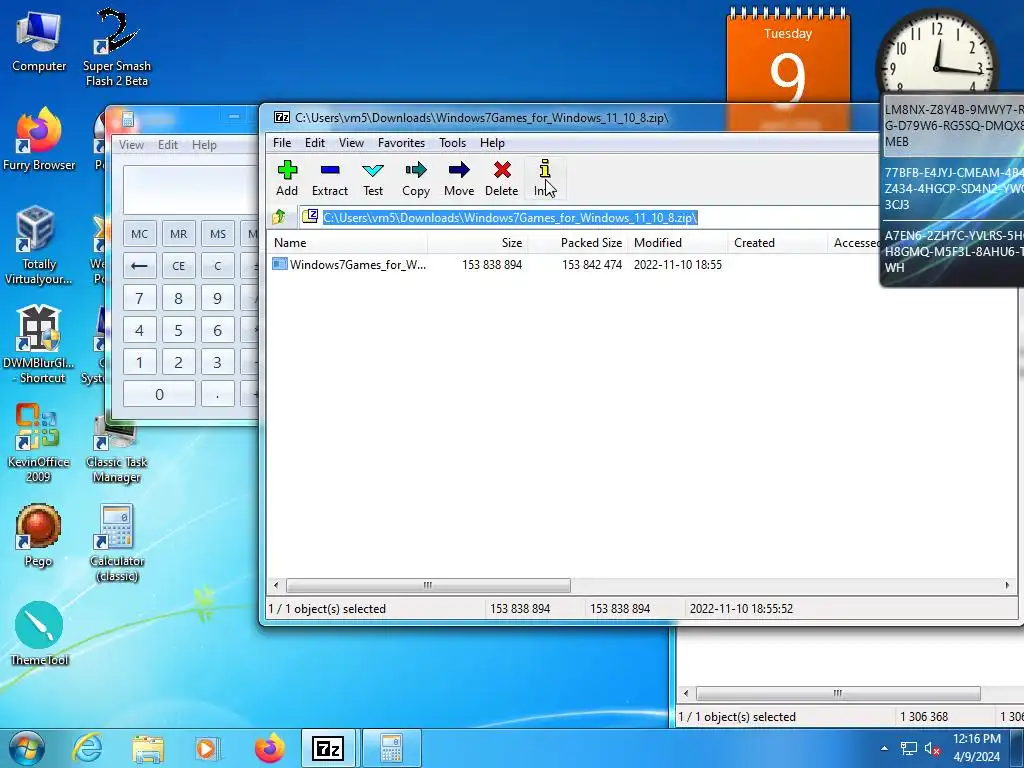Viewport: 1024px width, 768px height.
Task: Open the Calculator View menu
Action: click(131, 145)
